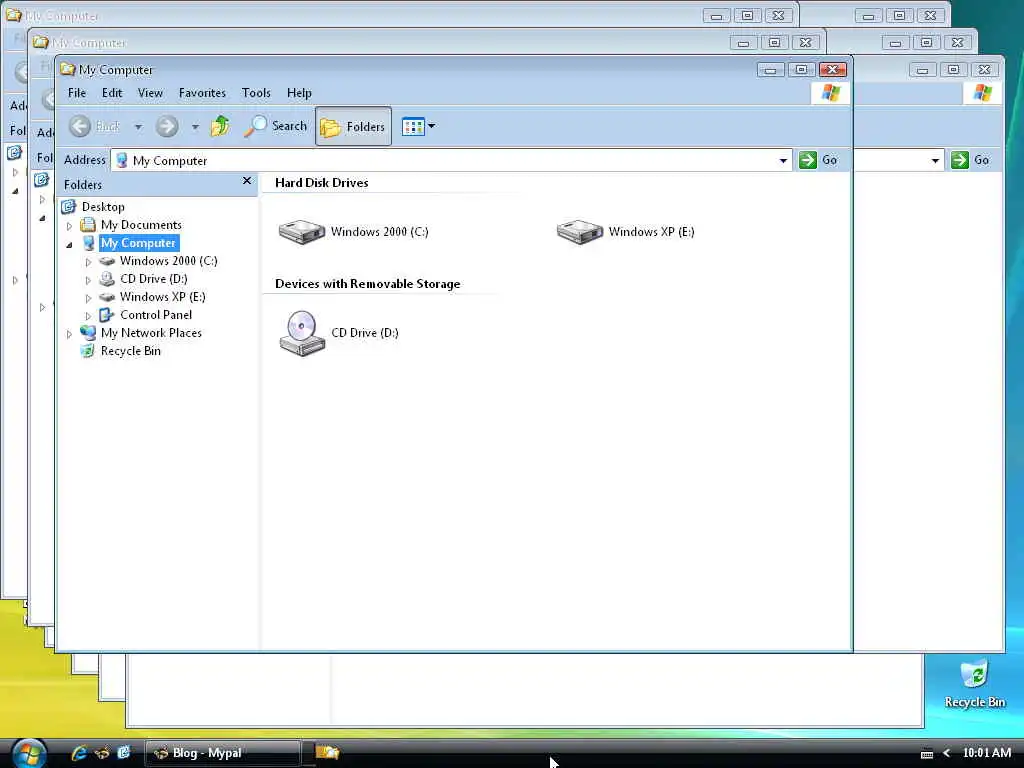Select My Documents in folder tree

pos(141,225)
